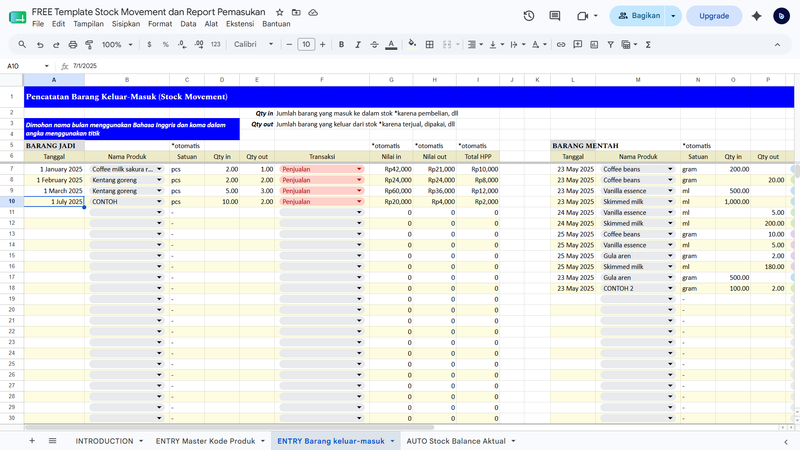Open version history clock icon
Image resolution: width=800 pixels, height=450 pixels.
point(529,16)
